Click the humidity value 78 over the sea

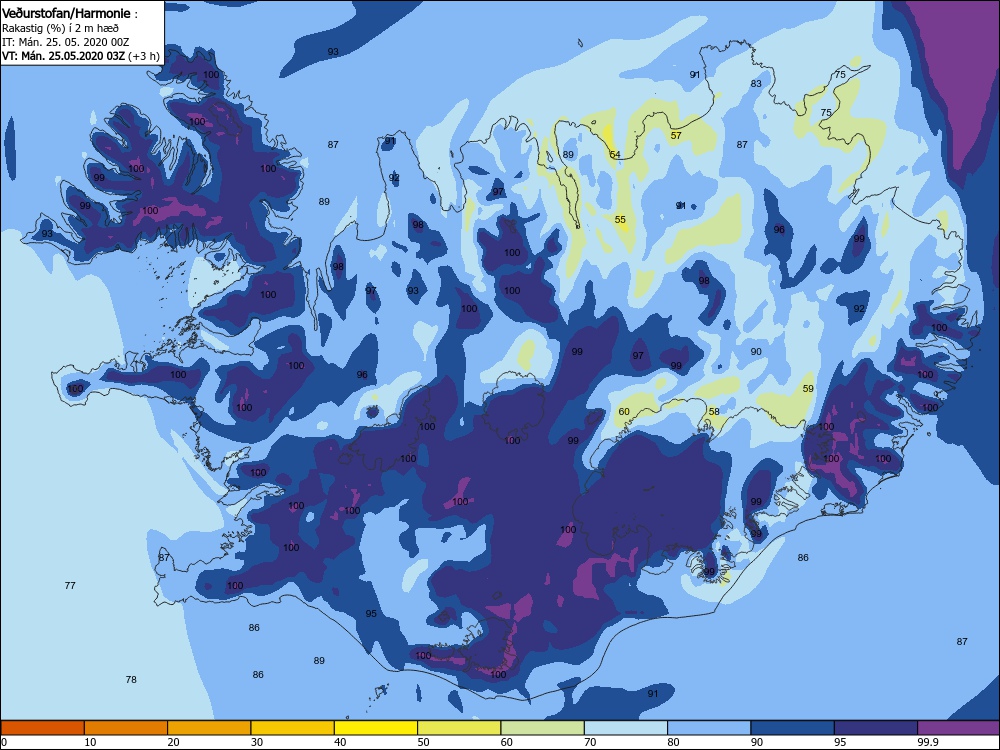(131, 680)
